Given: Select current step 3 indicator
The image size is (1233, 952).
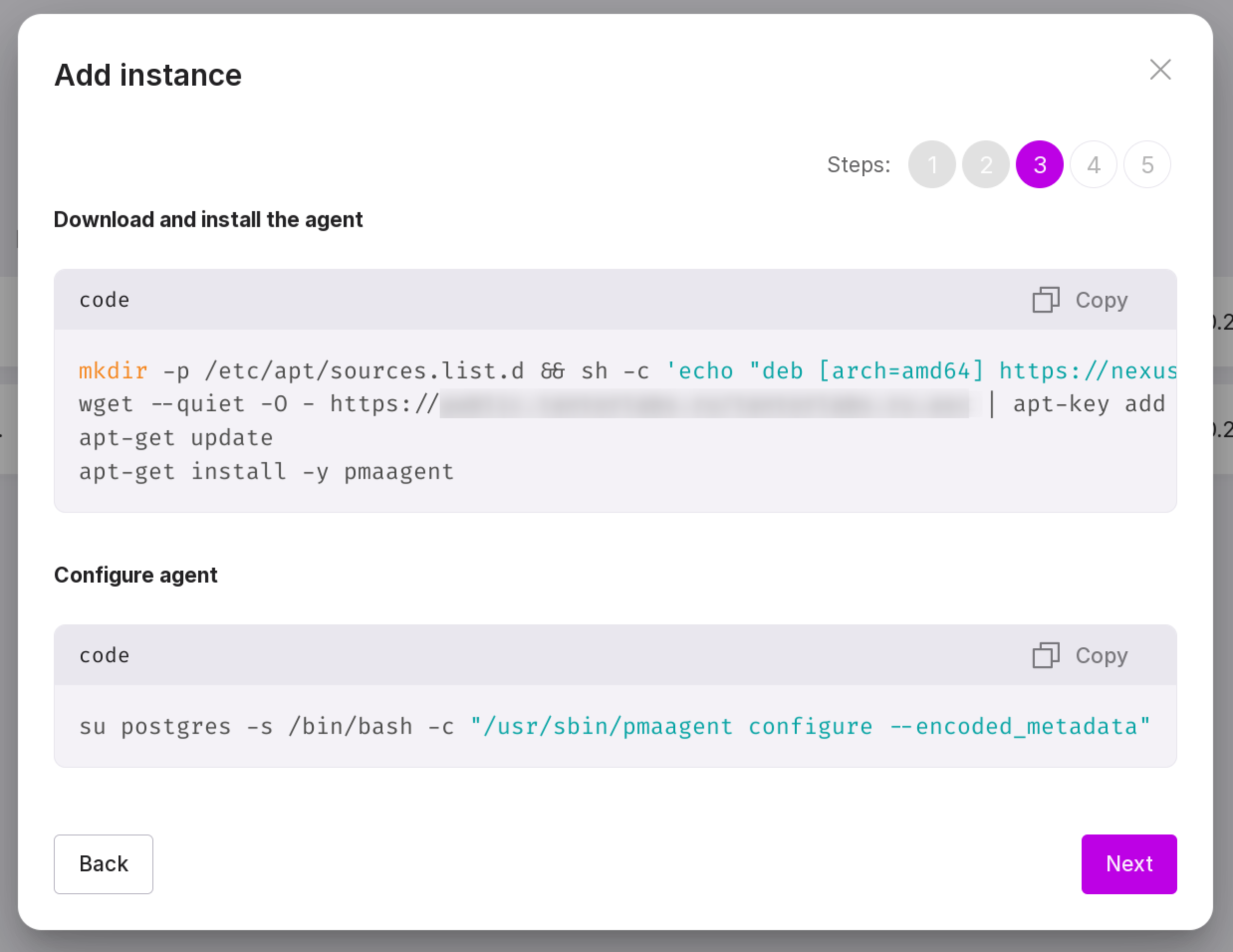Looking at the screenshot, I should 1039,165.
